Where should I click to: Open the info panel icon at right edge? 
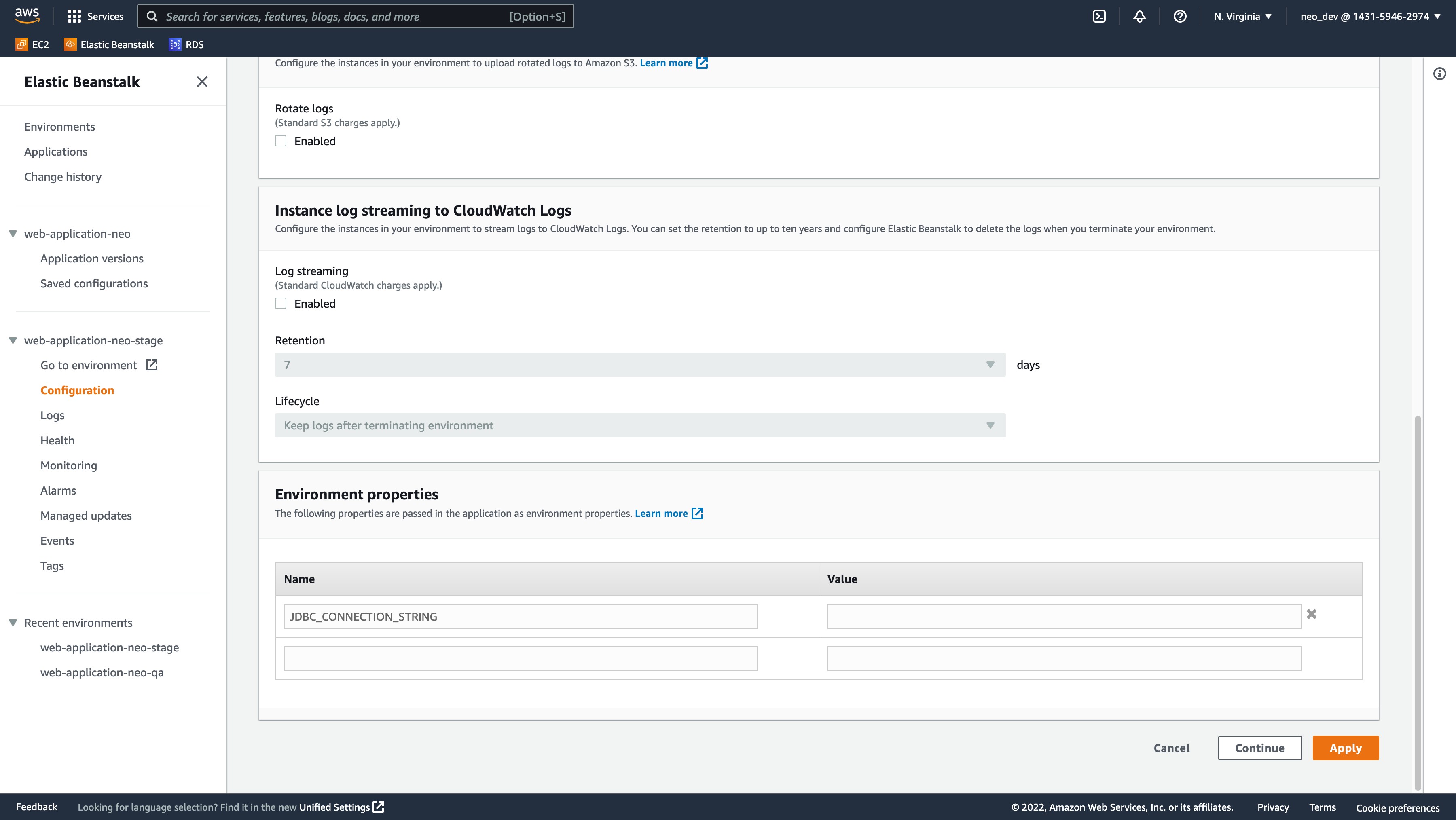coord(1439,74)
